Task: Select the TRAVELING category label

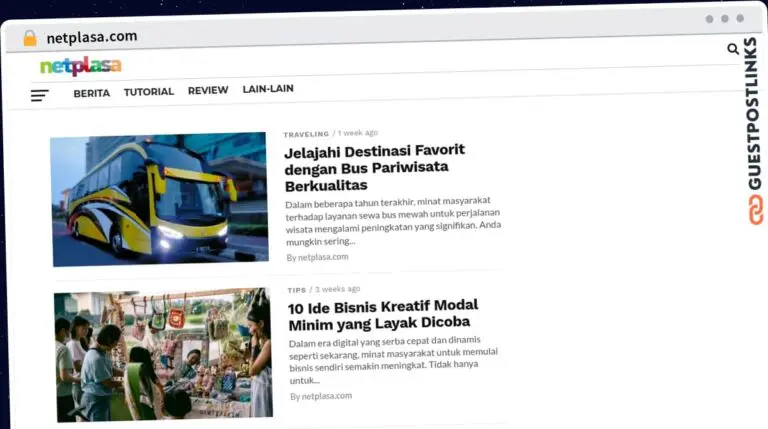Action: pyautogui.click(x=306, y=134)
